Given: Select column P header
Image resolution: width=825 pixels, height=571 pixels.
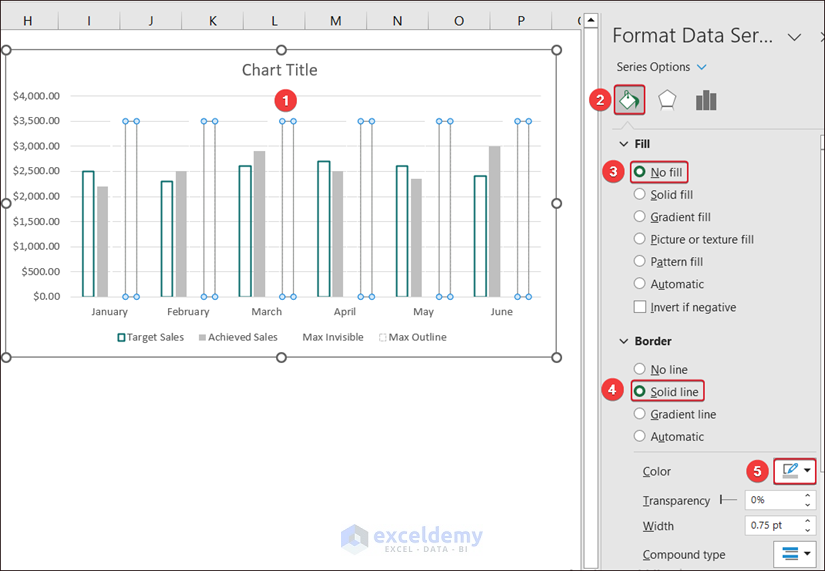Looking at the screenshot, I should click(x=521, y=21).
